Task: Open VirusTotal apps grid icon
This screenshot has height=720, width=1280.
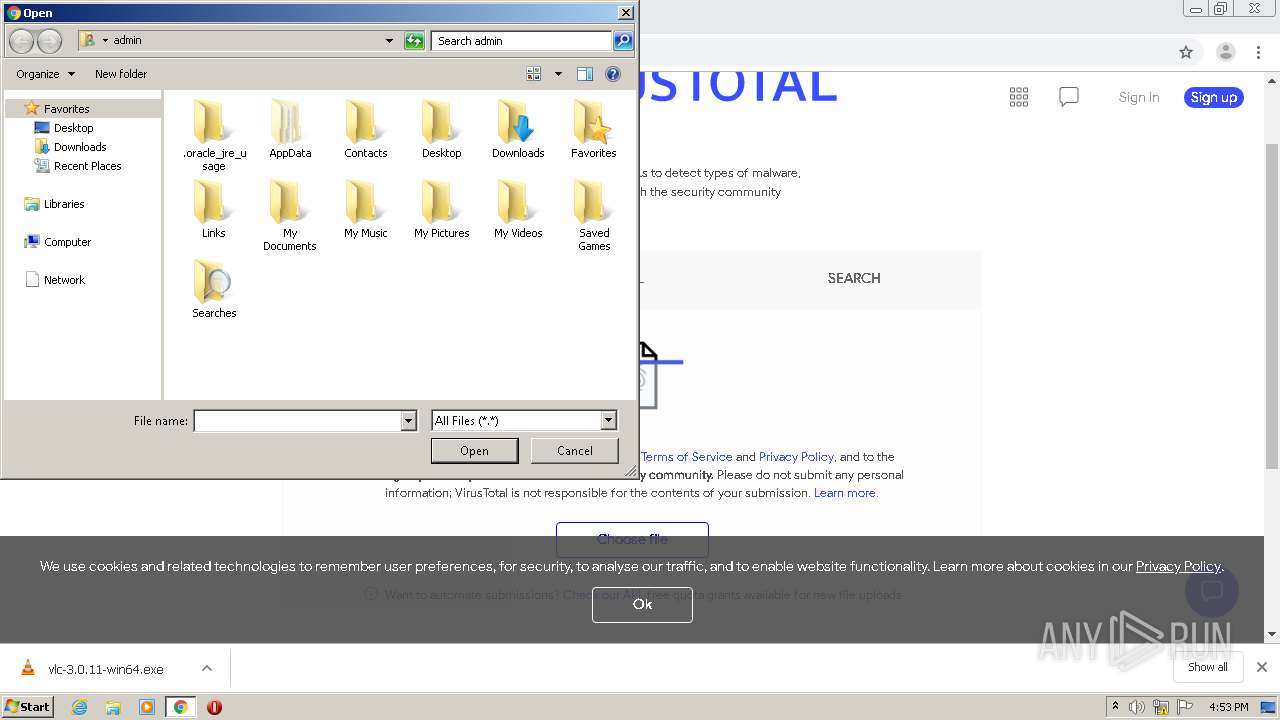Action: coord(1019,97)
